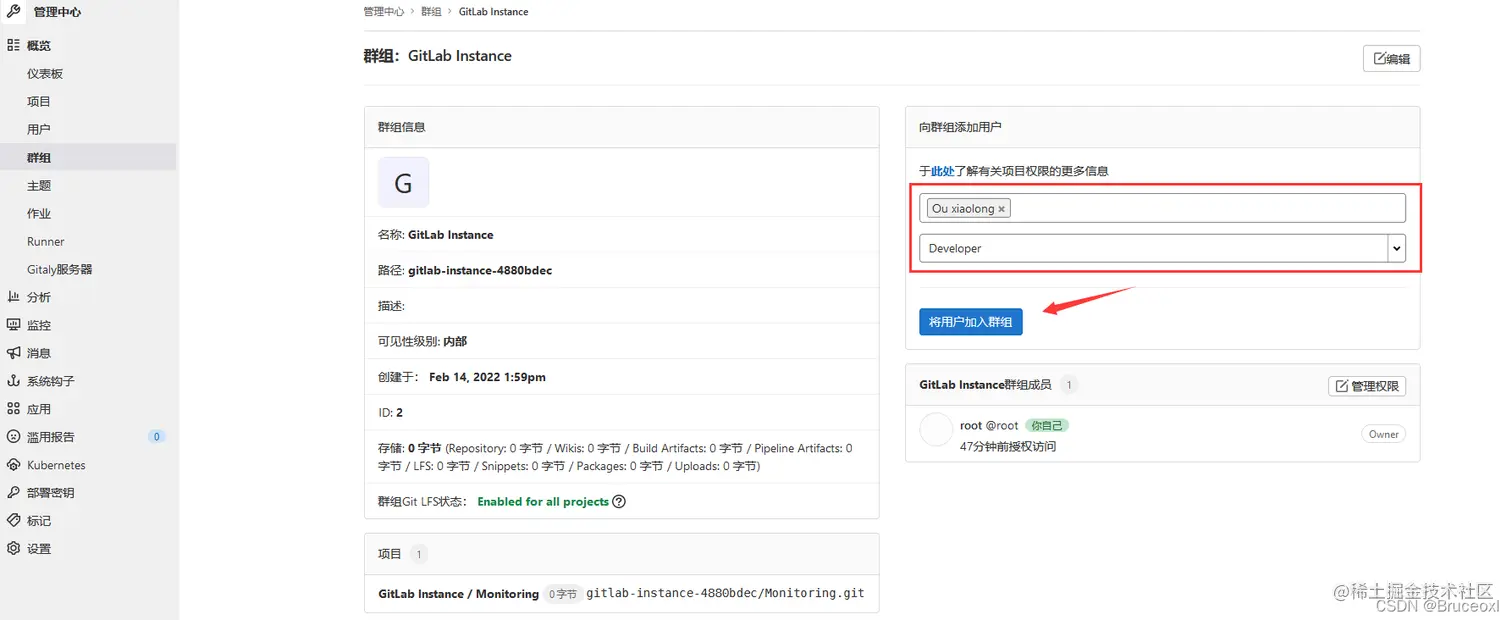Click the 设置 gear icon in sidebar
This screenshot has height=620, width=1512.
pos(13,549)
